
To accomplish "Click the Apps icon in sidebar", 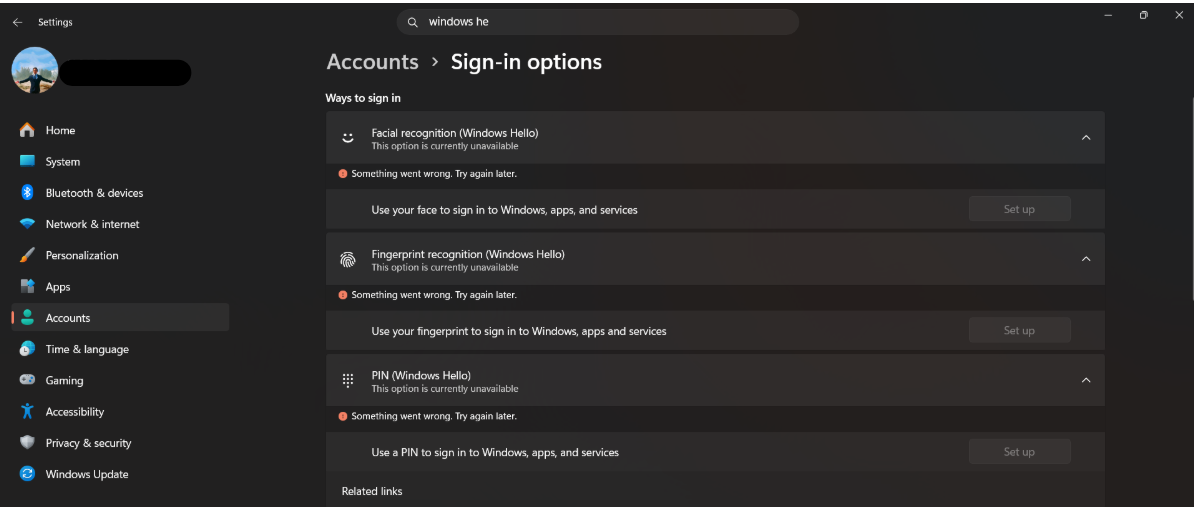I will (x=27, y=286).
